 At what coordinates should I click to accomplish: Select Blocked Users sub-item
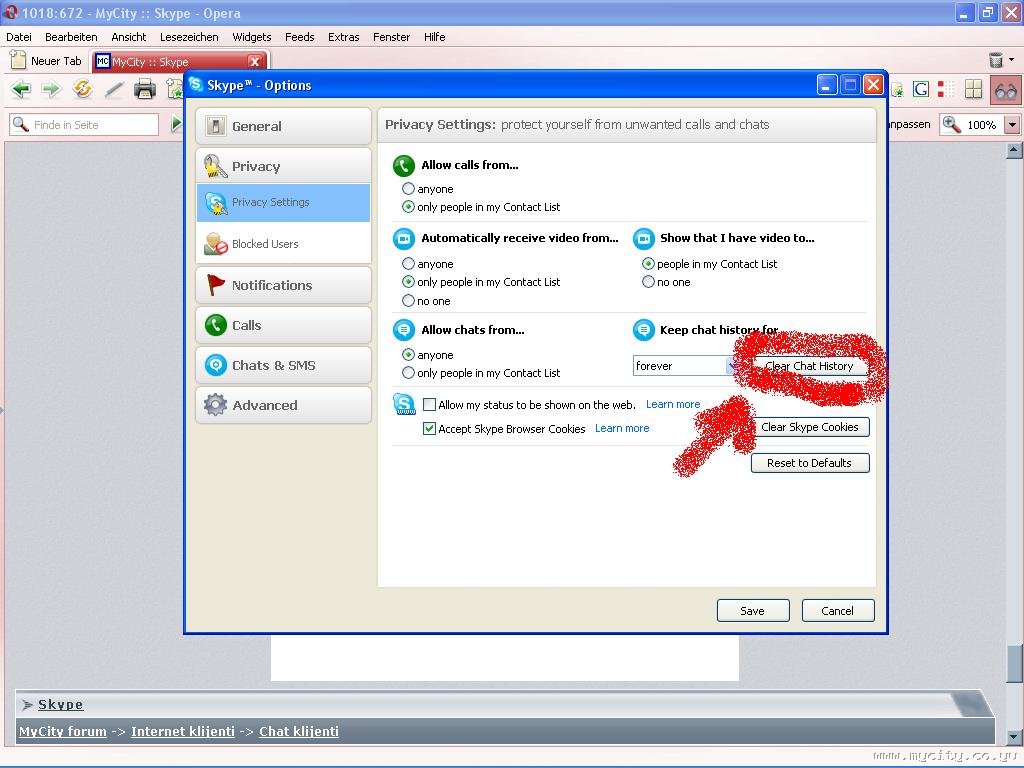coord(283,244)
